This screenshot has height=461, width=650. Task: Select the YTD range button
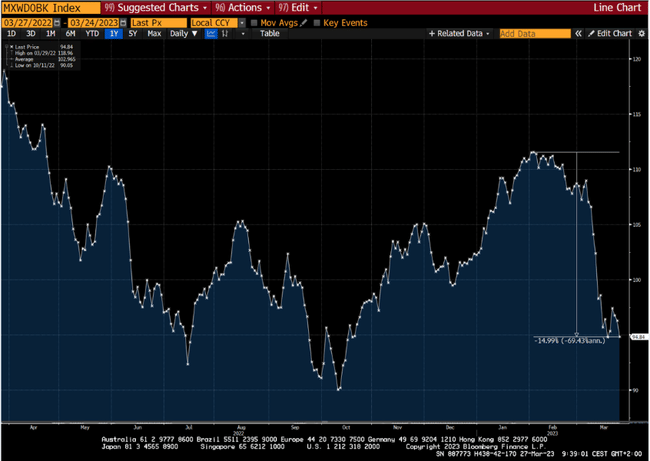coord(91,34)
